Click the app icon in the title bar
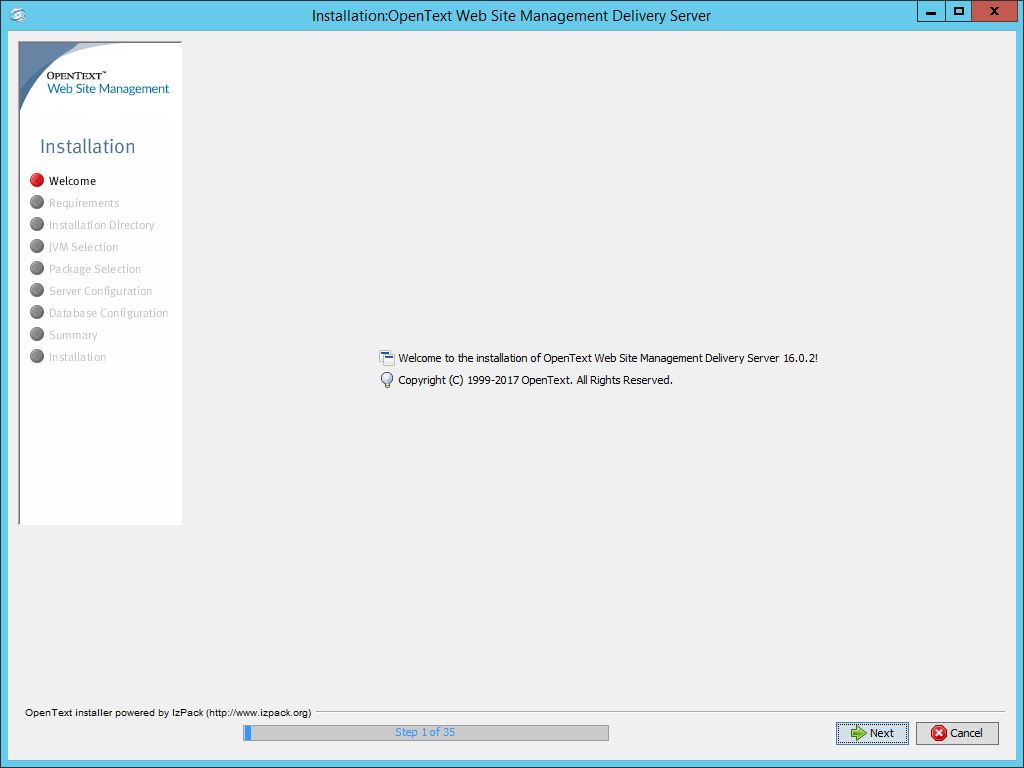Image resolution: width=1024 pixels, height=768 pixels. [x=18, y=15]
